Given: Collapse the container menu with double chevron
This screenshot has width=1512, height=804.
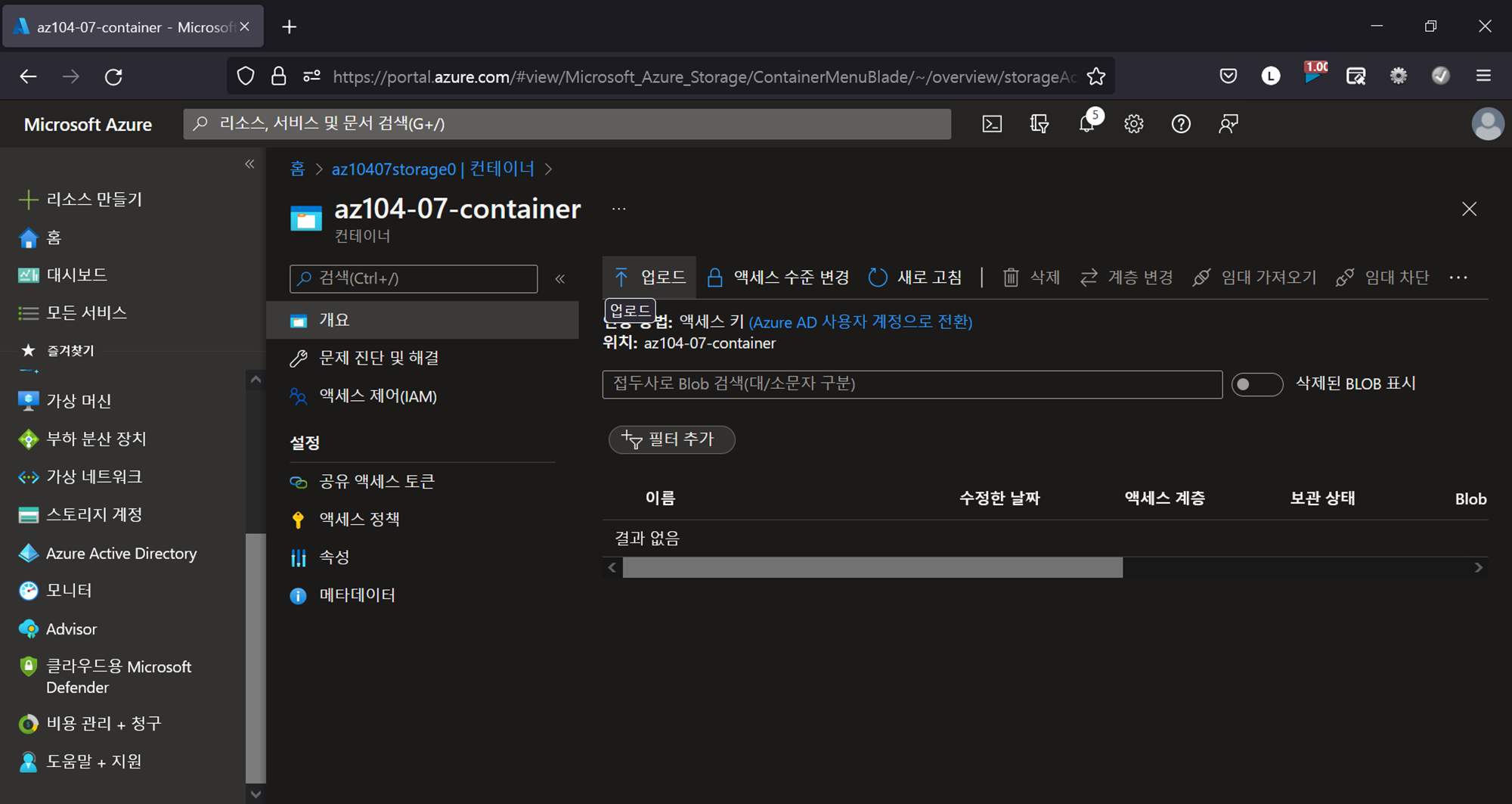Looking at the screenshot, I should pos(560,278).
